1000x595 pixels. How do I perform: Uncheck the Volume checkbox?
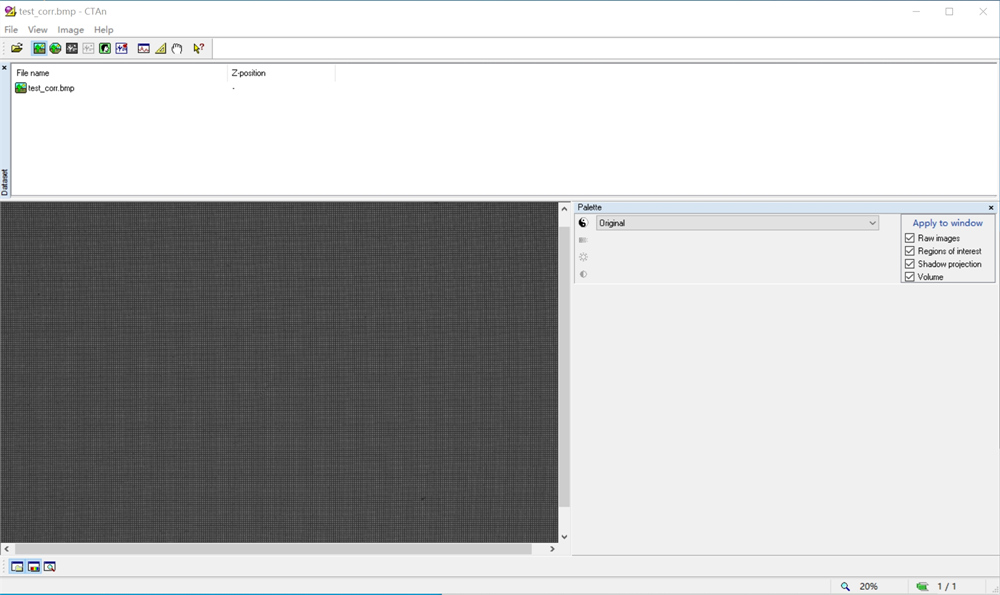(x=910, y=277)
